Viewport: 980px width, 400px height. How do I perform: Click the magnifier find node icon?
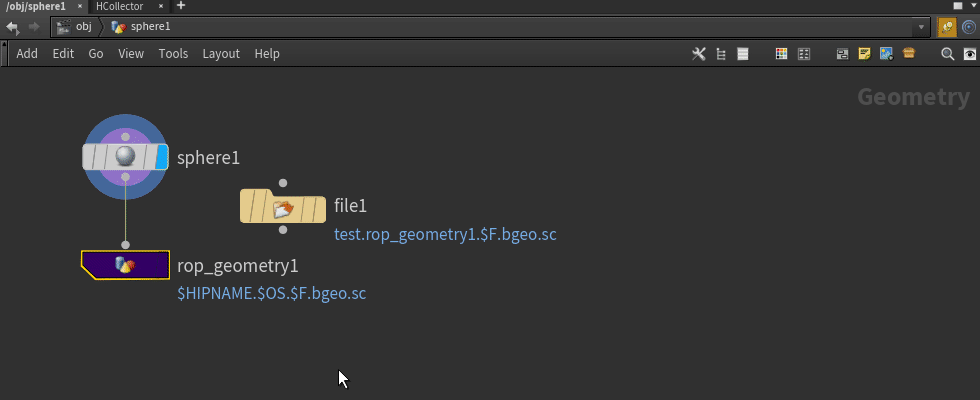tap(948, 54)
